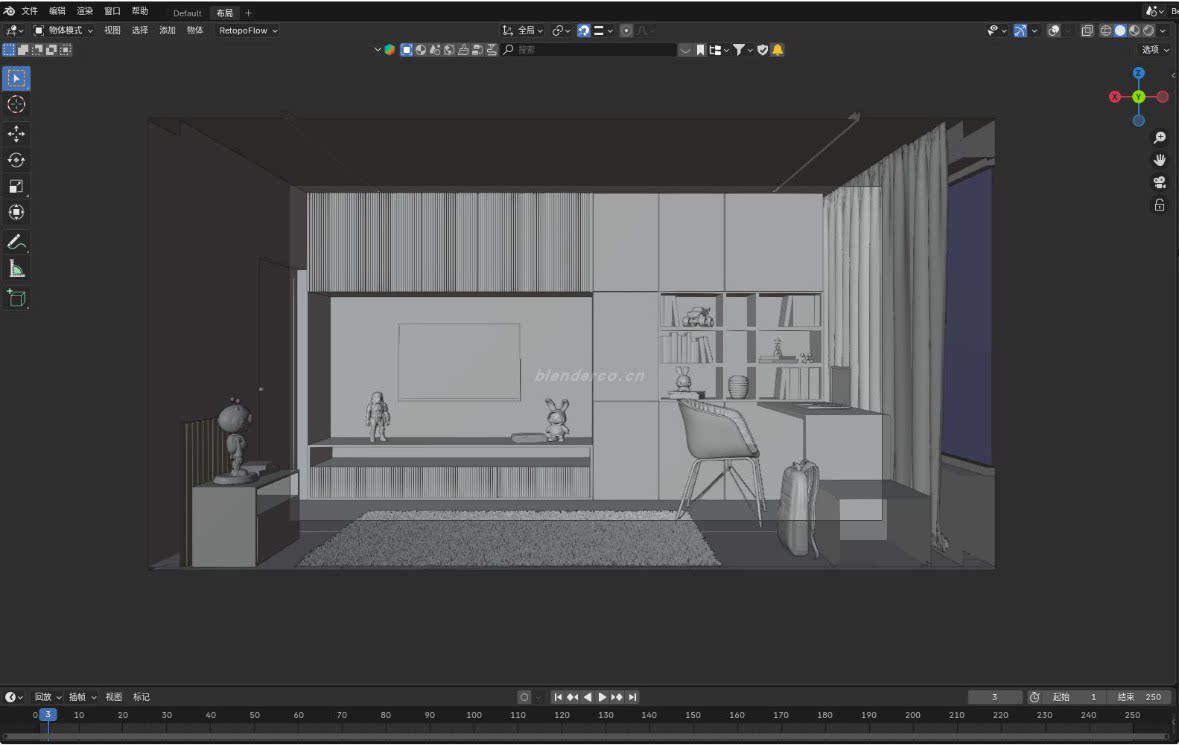Jump to timeline start frame button
This screenshot has width=1179, height=745.
point(558,697)
